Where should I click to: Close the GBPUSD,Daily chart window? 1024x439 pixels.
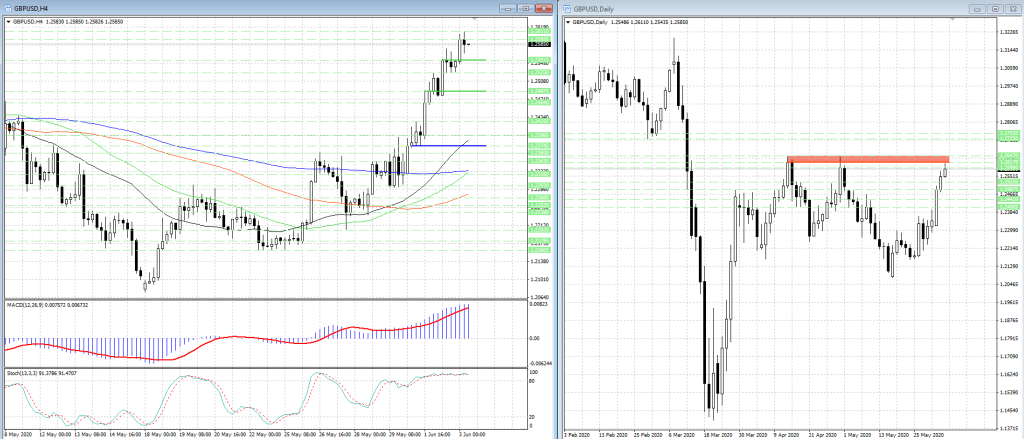click(1013, 8)
